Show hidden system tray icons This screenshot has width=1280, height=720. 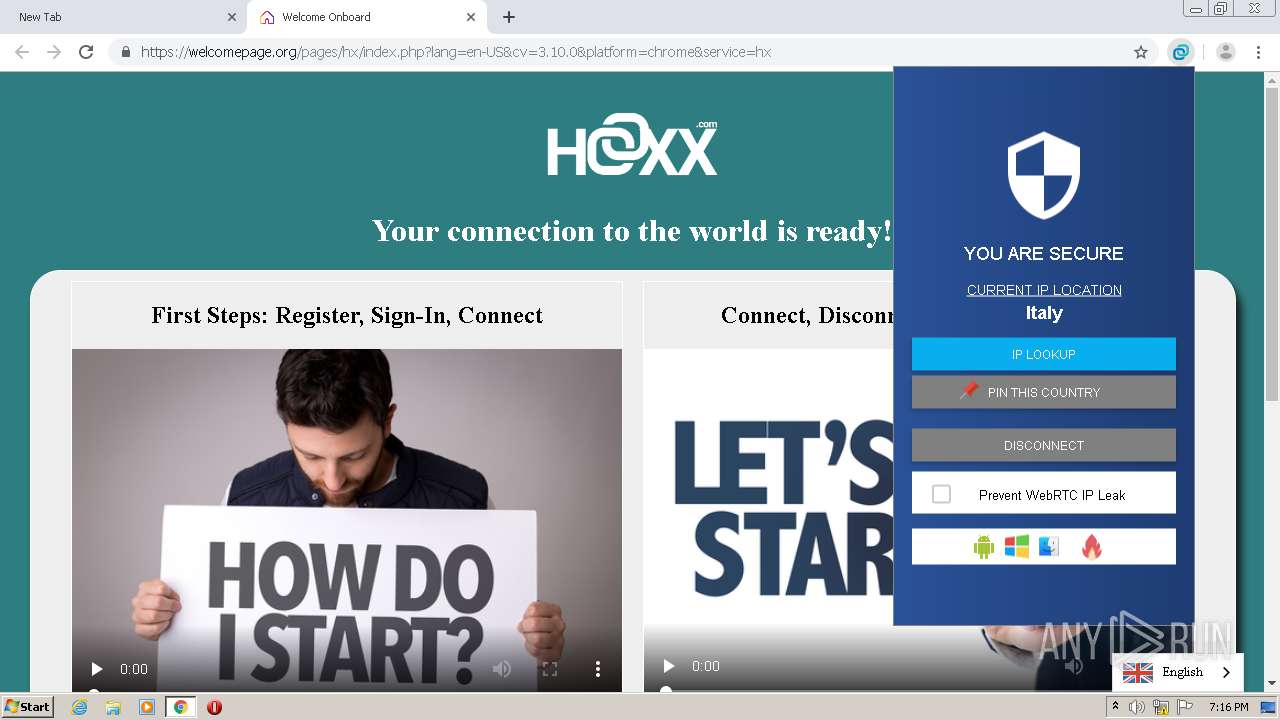coord(1116,707)
